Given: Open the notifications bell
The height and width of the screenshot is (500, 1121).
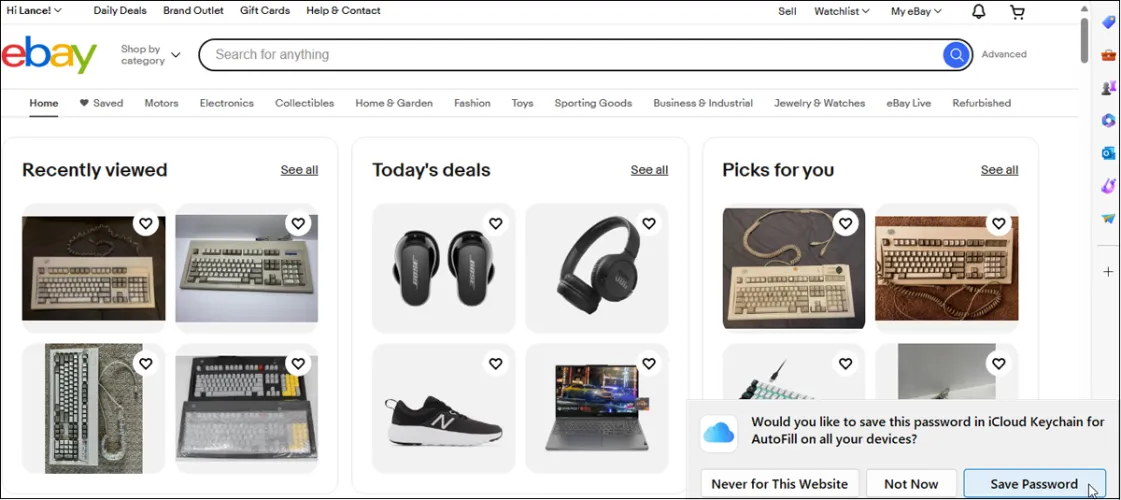Looking at the screenshot, I should tap(978, 11).
